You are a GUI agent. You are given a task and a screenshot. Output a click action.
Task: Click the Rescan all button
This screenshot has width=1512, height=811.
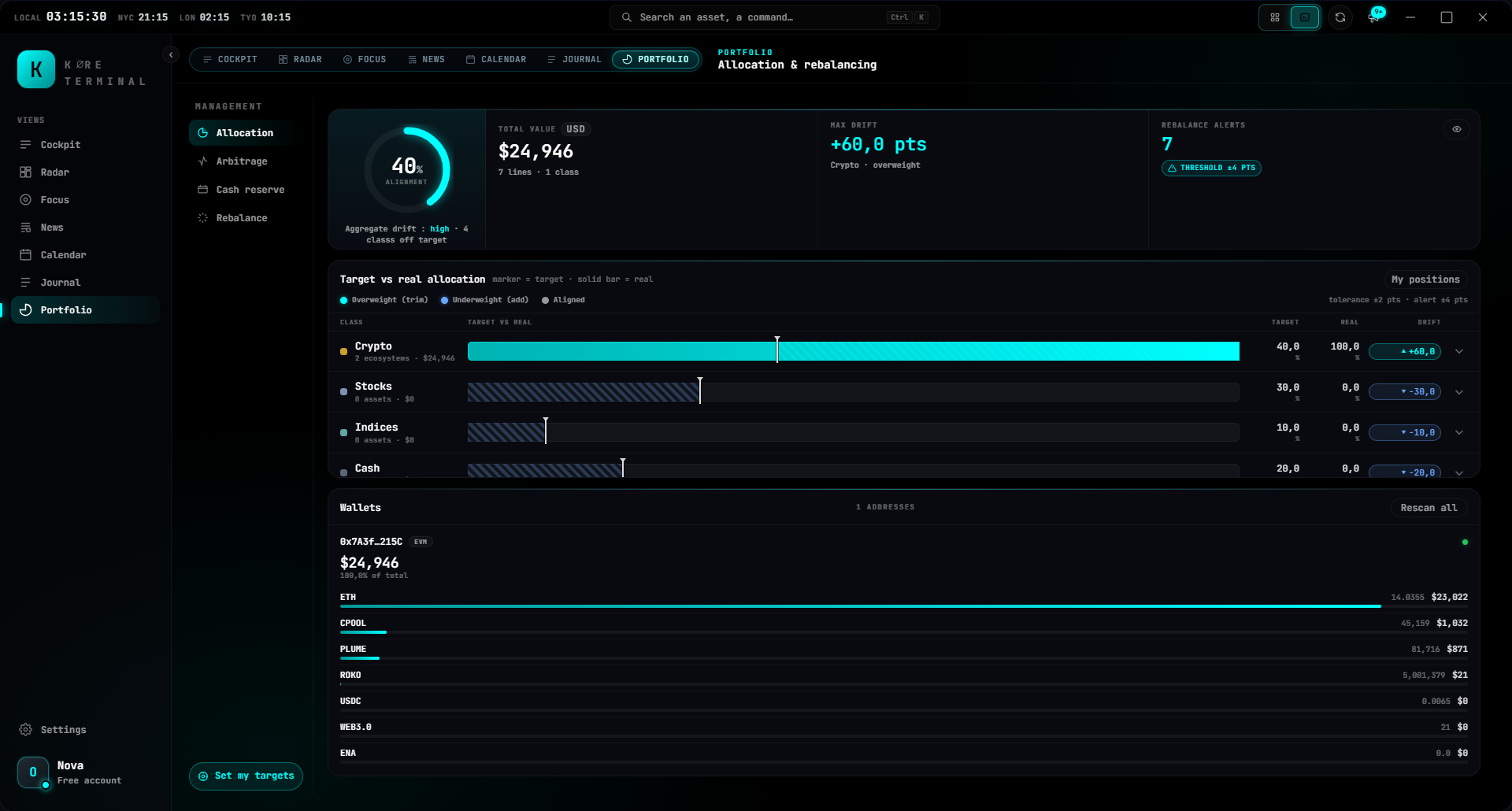[1429, 508]
